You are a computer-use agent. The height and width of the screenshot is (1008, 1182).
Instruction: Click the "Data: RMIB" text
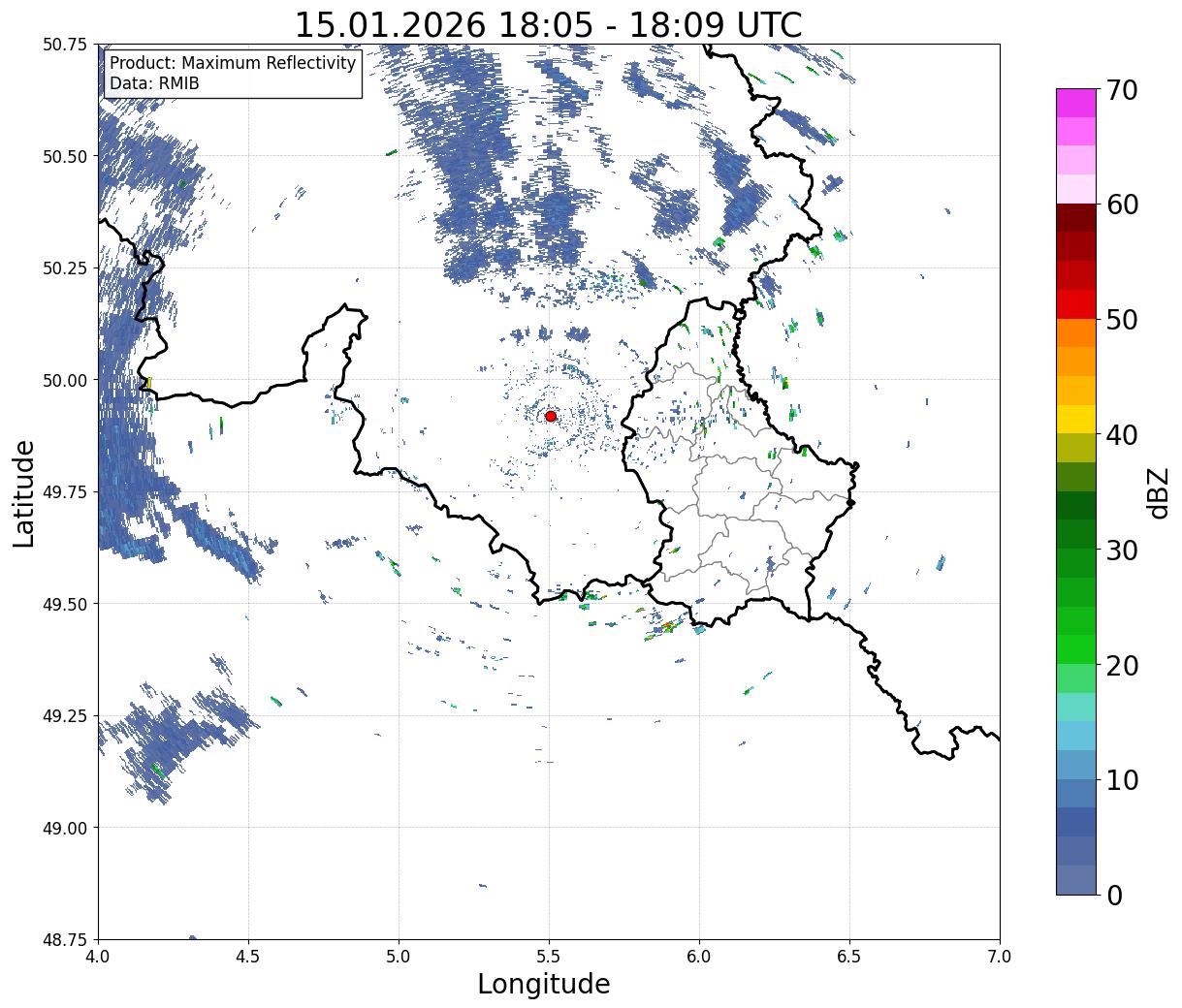point(154,83)
